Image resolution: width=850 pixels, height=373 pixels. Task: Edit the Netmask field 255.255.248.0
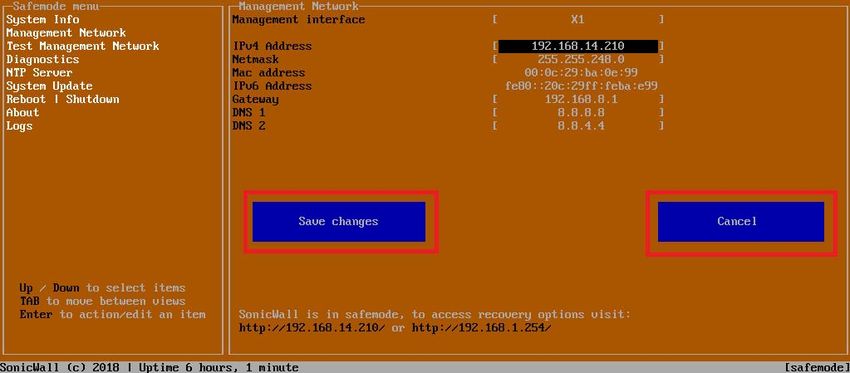(578, 59)
